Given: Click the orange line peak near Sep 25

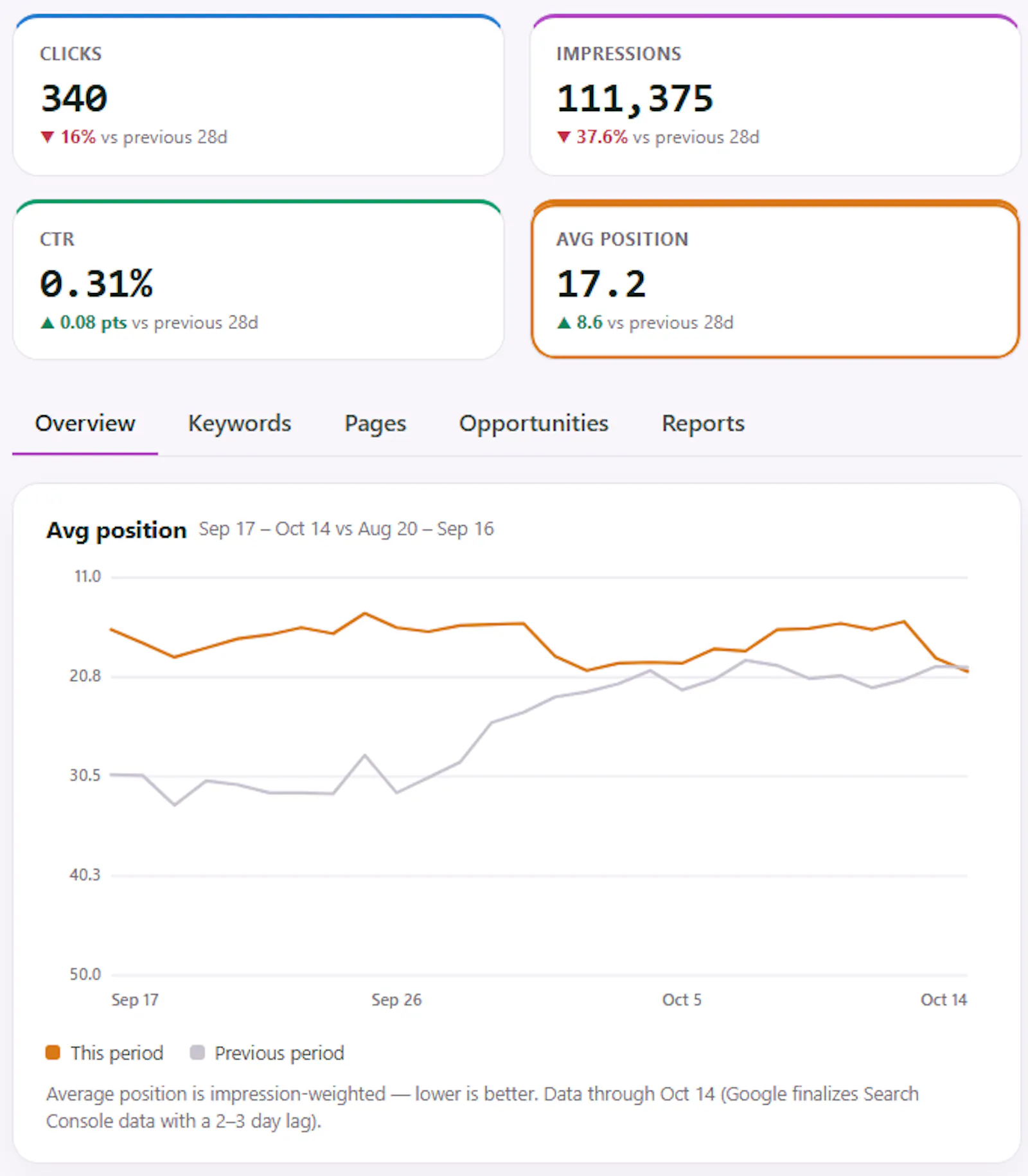Looking at the screenshot, I should click(365, 613).
